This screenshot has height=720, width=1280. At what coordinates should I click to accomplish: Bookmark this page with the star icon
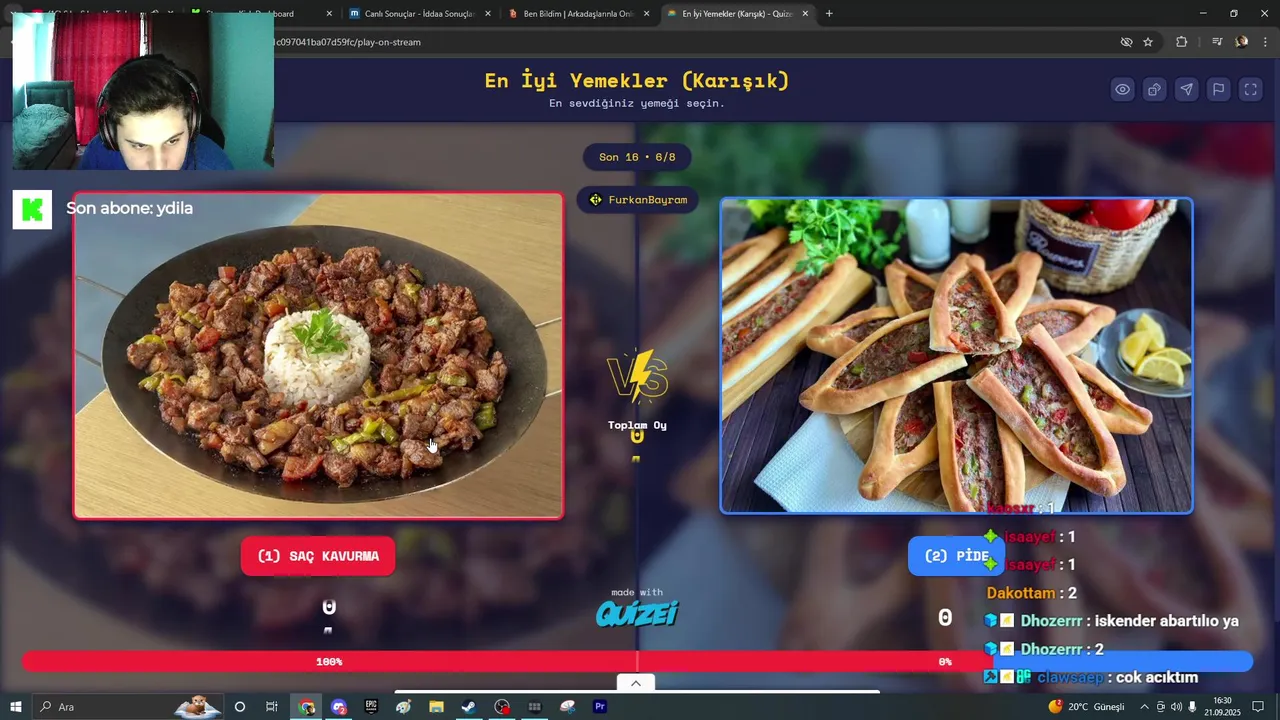[x=1148, y=42]
